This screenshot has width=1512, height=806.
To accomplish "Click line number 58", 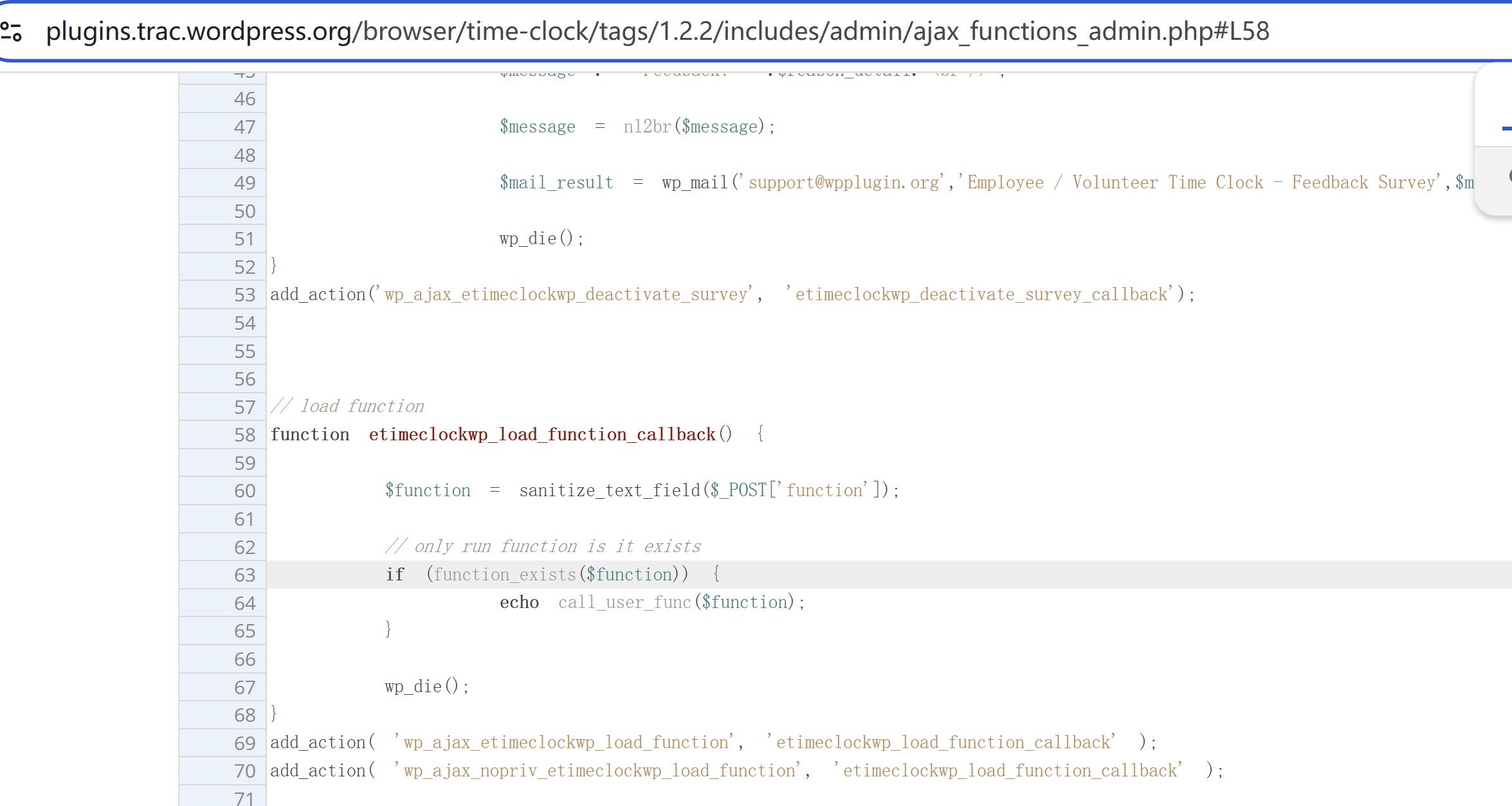I will tap(244, 435).
